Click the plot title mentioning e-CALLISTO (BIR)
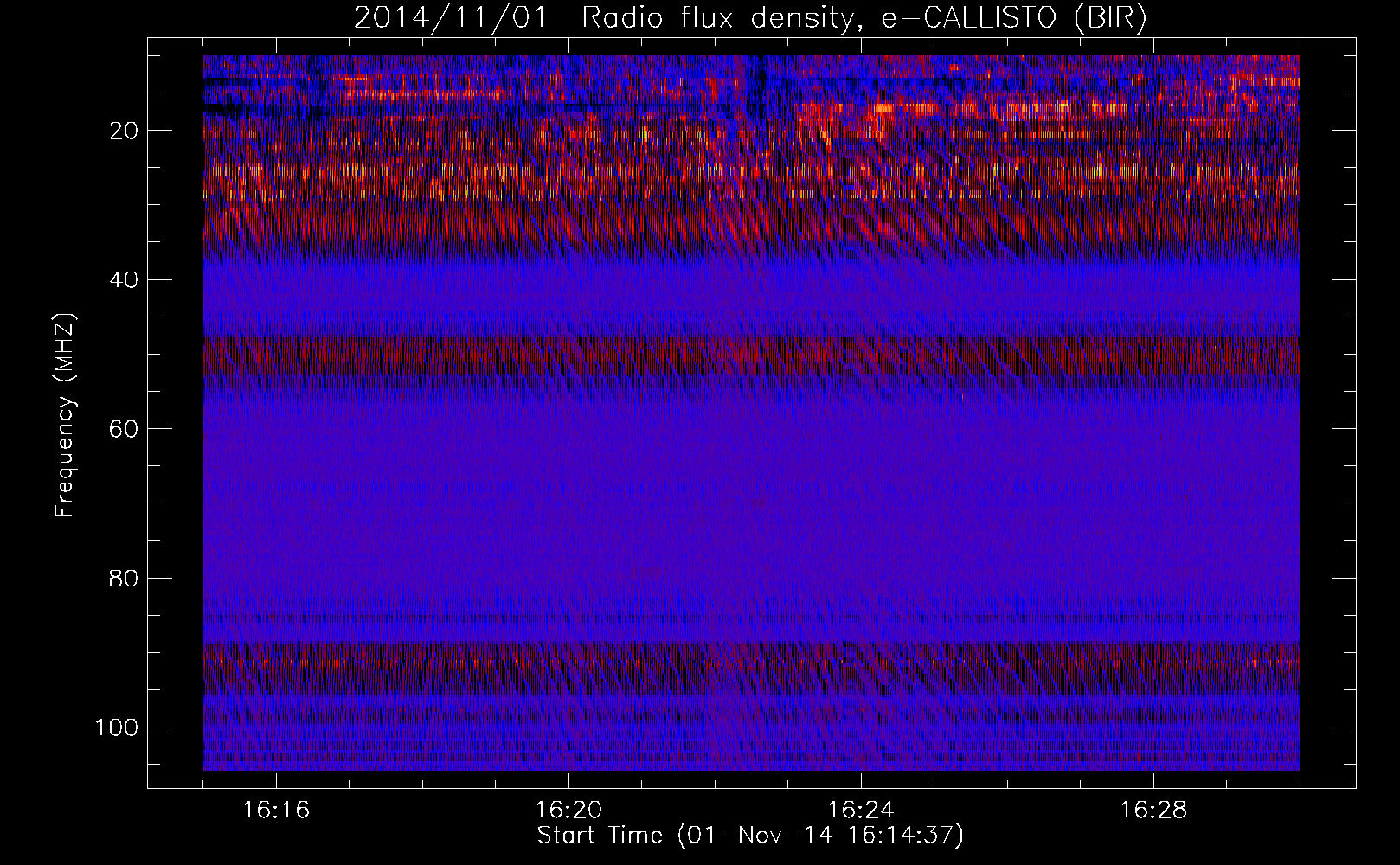This screenshot has height=865, width=1400. pos(750,18)
